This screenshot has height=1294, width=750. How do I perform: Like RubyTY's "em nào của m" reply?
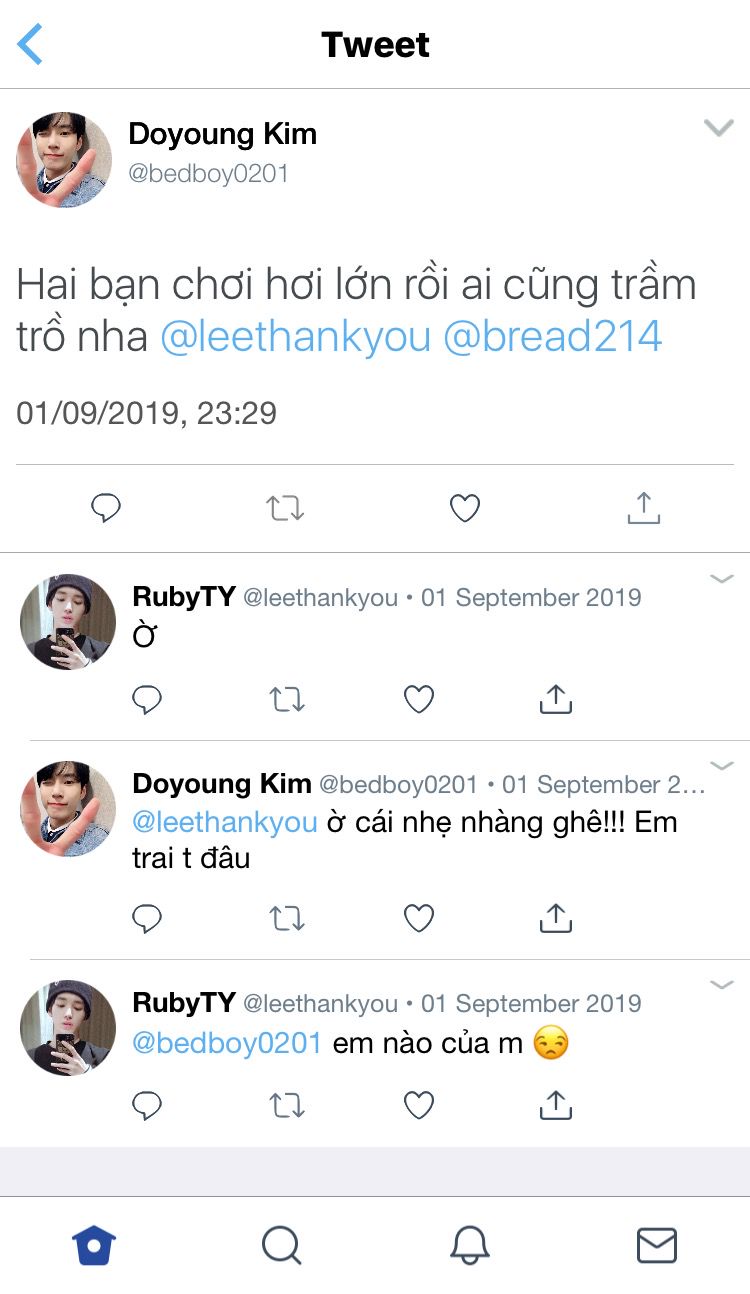pyautogui.click(x=418, y=1105)
